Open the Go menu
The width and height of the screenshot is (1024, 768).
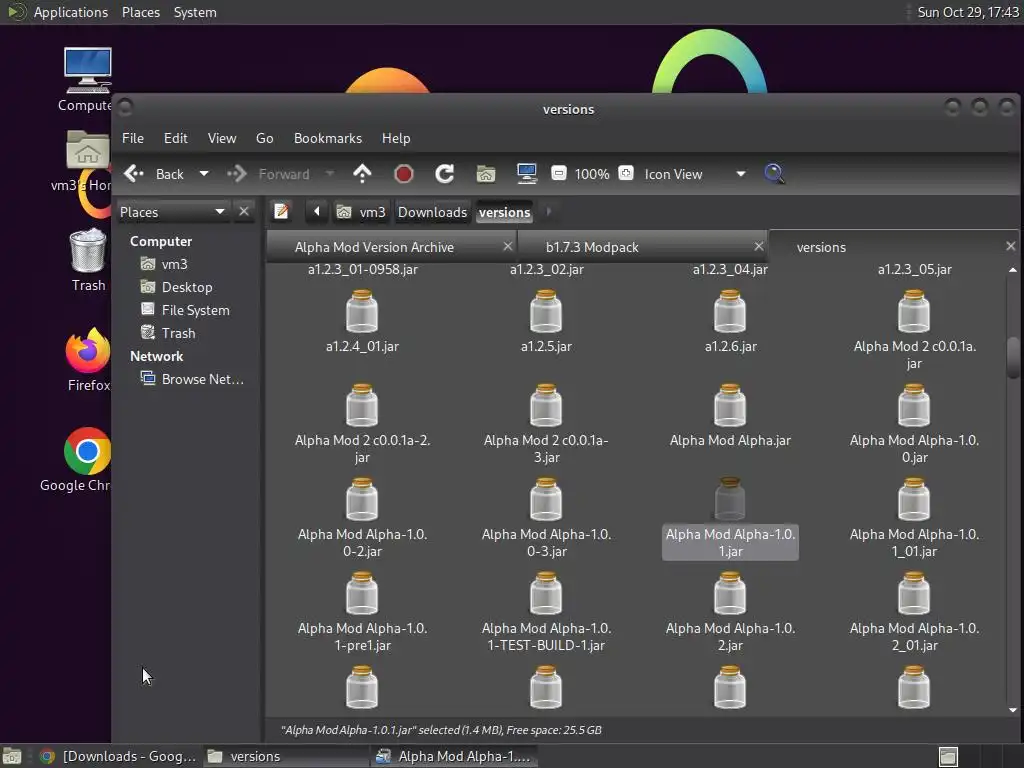click(x=264, y=138)
